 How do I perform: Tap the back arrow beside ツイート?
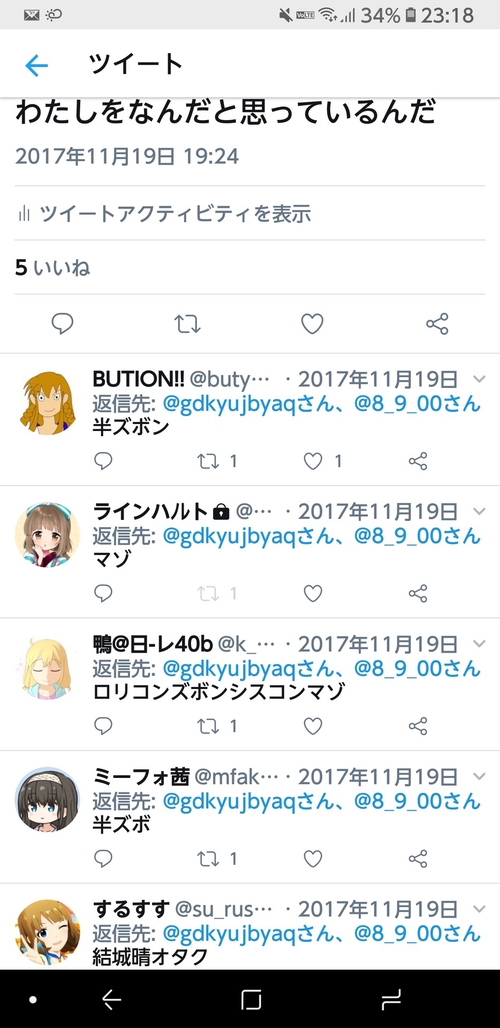coord(37,65)
